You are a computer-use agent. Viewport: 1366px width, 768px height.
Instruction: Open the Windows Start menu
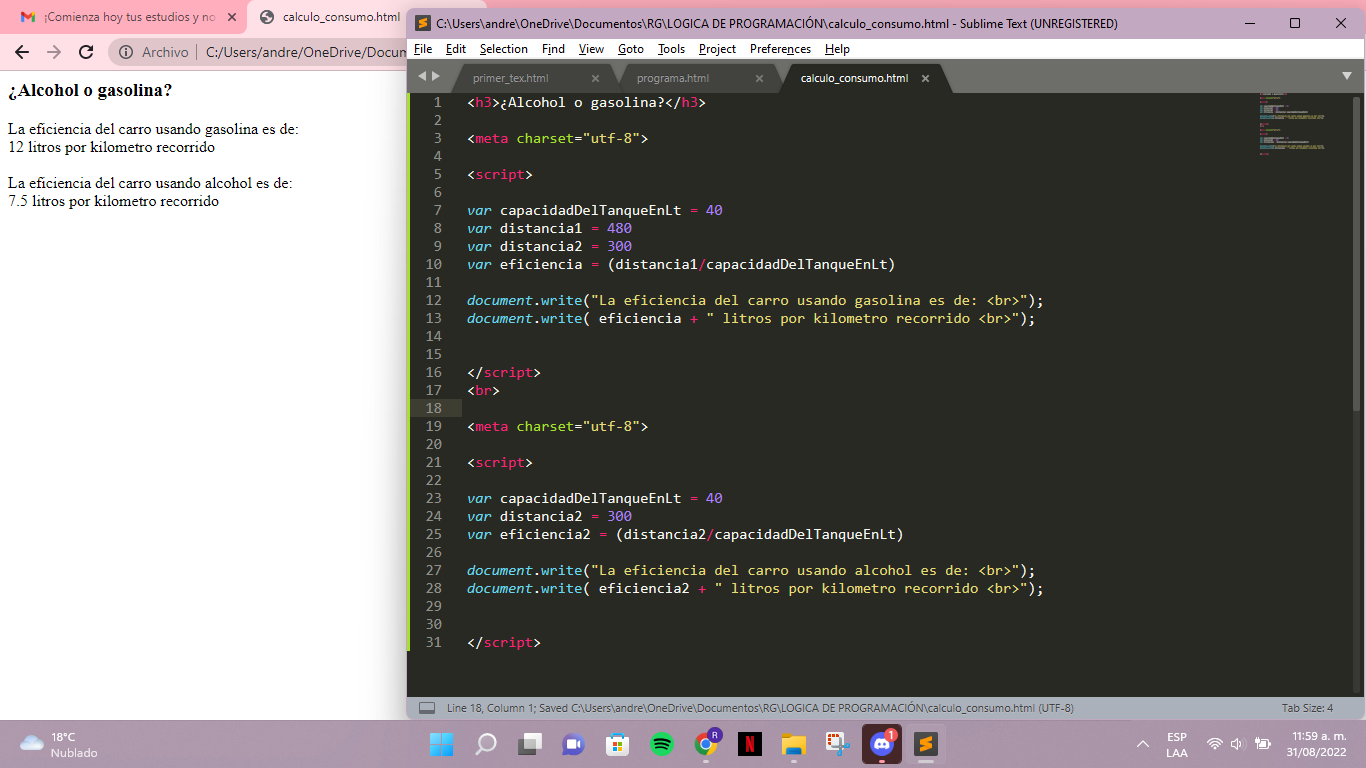442,744
